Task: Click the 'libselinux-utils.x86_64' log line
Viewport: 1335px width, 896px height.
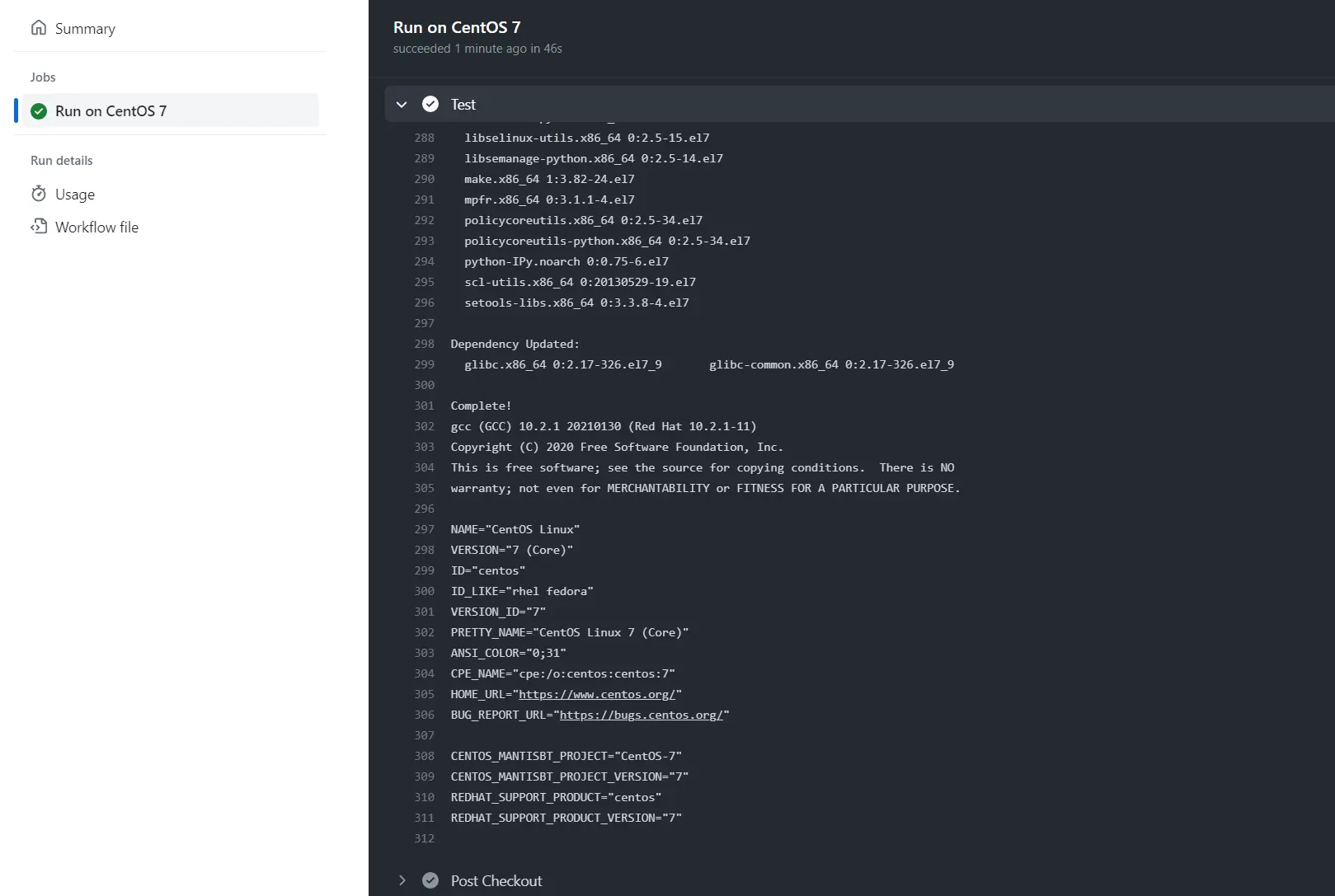Action: (x=587, y=138)
